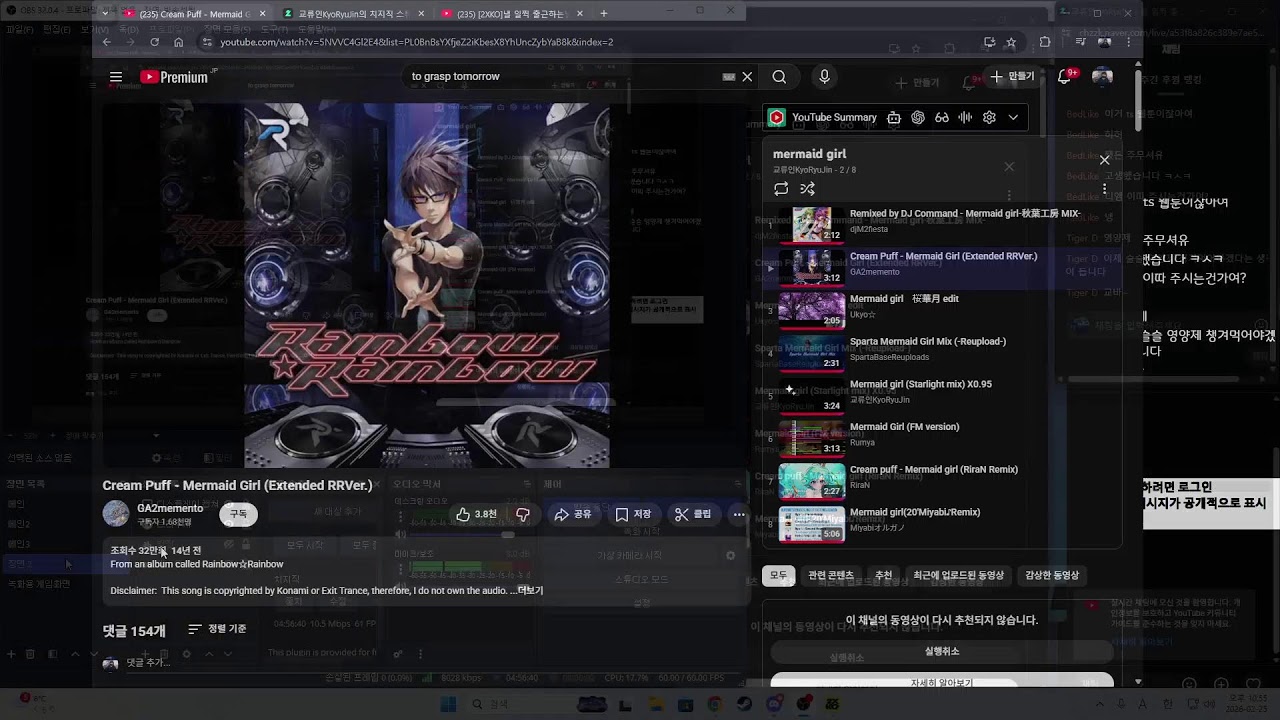Open Steam from the taskbar
1280x720 pixels.
[744, 704]
